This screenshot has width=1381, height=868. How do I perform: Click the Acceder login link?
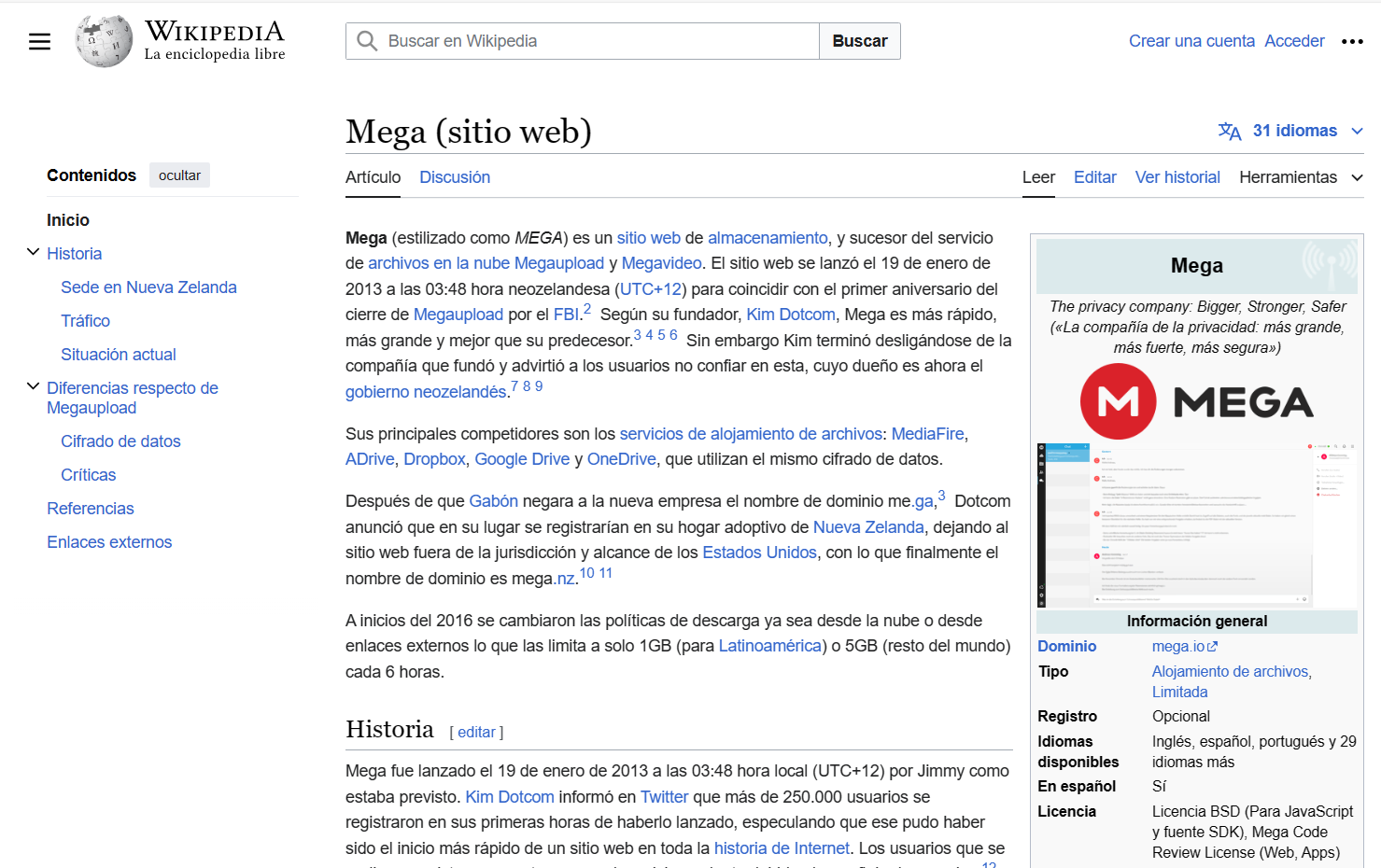[1294, 41]
